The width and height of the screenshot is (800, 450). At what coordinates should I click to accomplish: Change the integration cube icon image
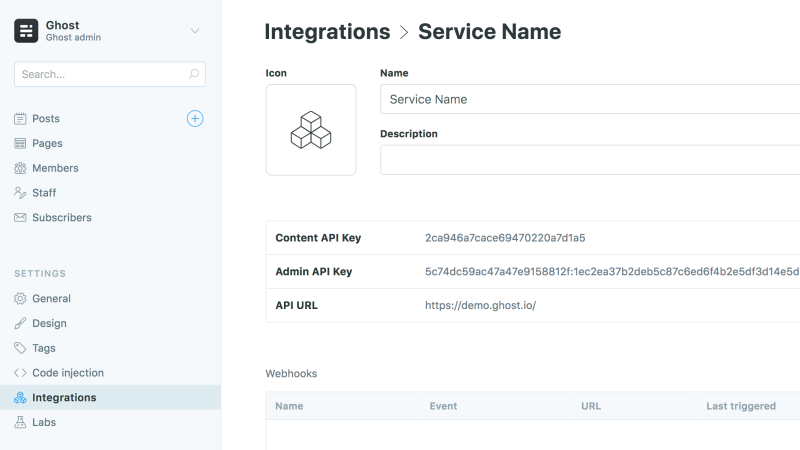click(311, 130)
